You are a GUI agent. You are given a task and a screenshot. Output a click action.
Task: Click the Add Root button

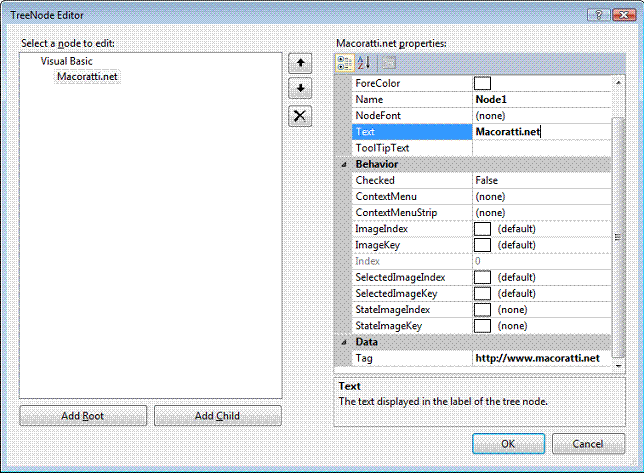[83, 416]
